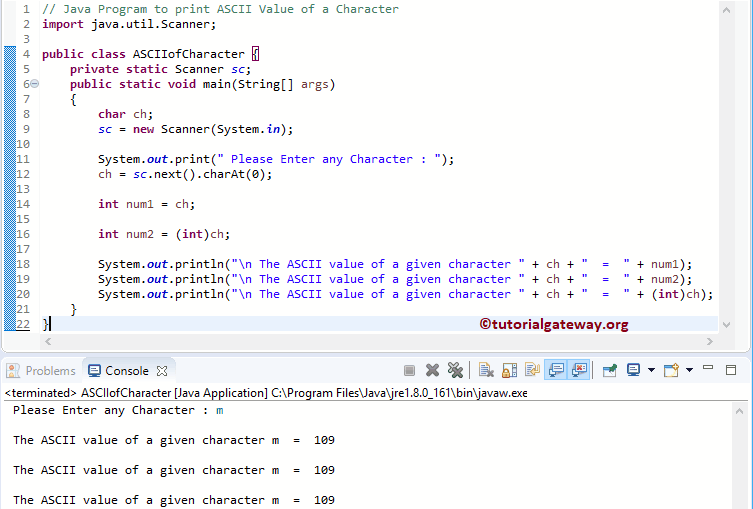Click 'num1' at end of line 18
Screen dimensions: 753x509
[x=665, y=264]
